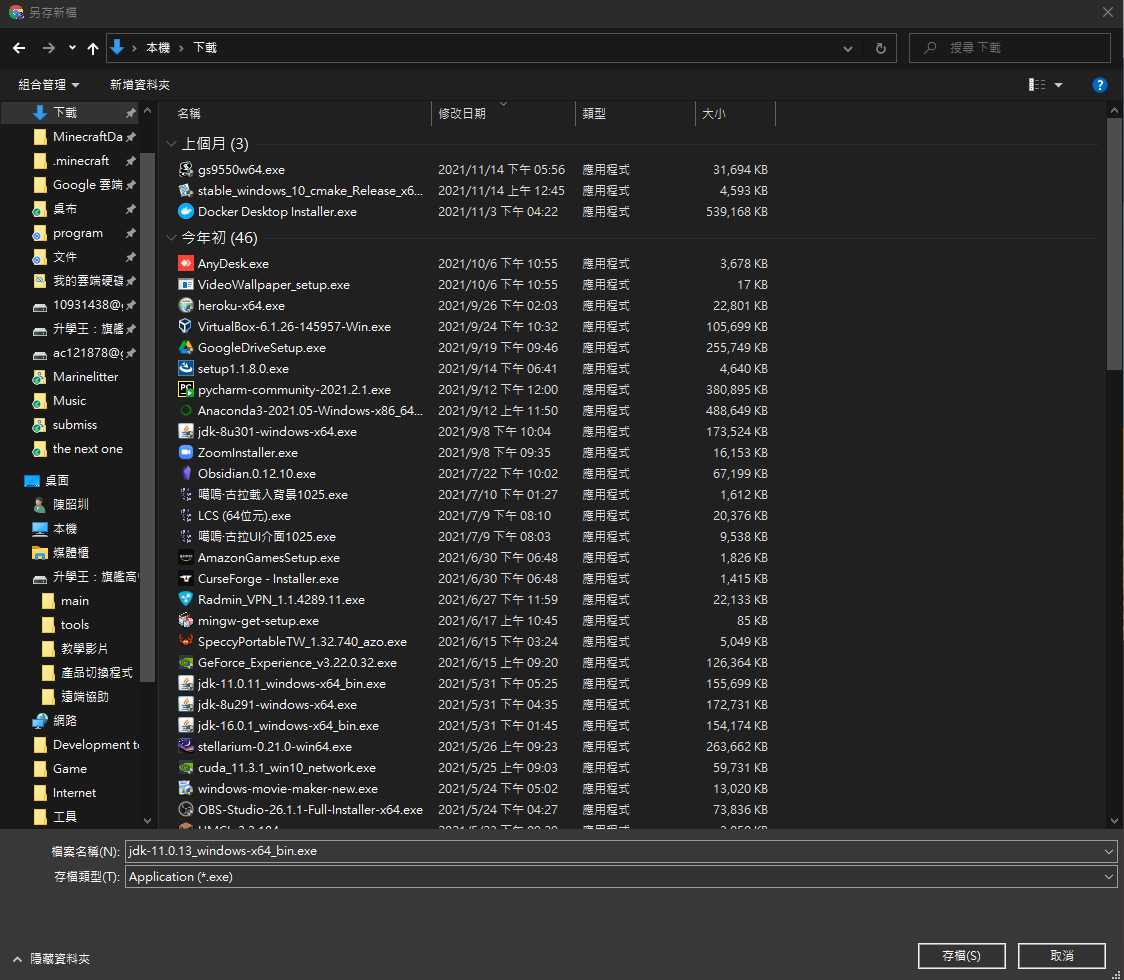Click the file list vertical scrollbar
Viewport: 1124px width, 980px height.
(x=1114, y=244)
